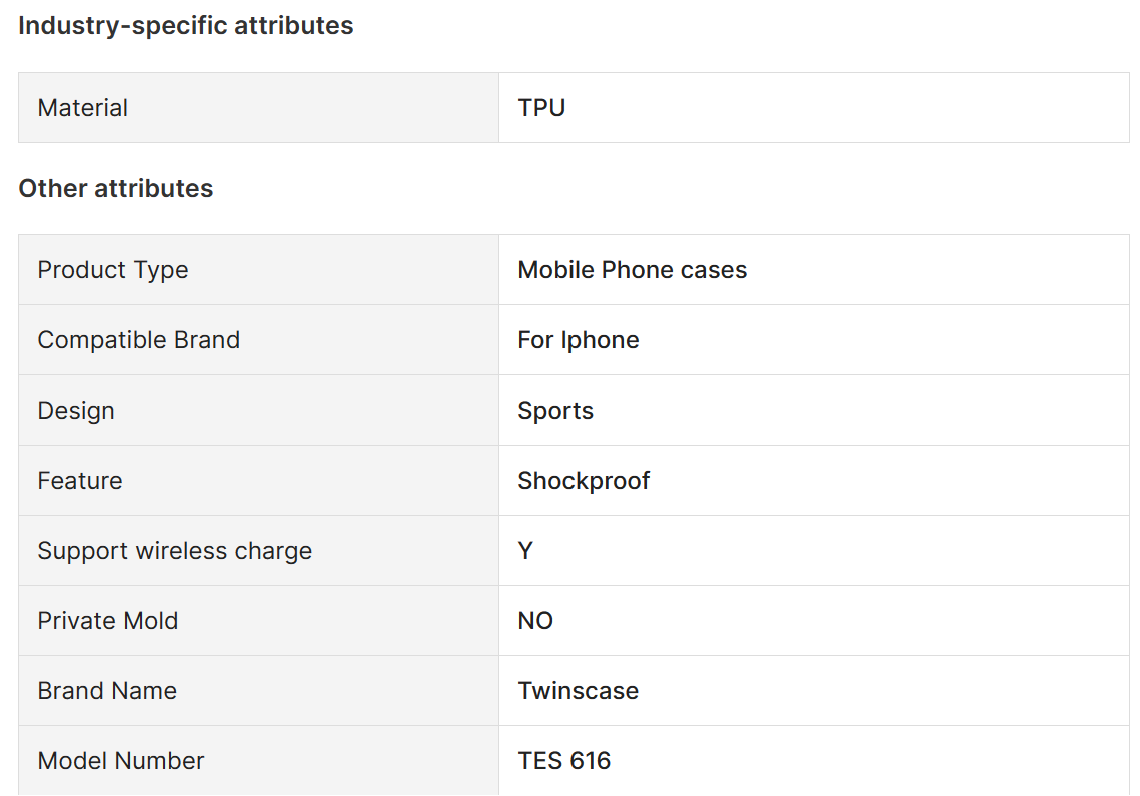Select the Y wireless charge value

point(525,551)
